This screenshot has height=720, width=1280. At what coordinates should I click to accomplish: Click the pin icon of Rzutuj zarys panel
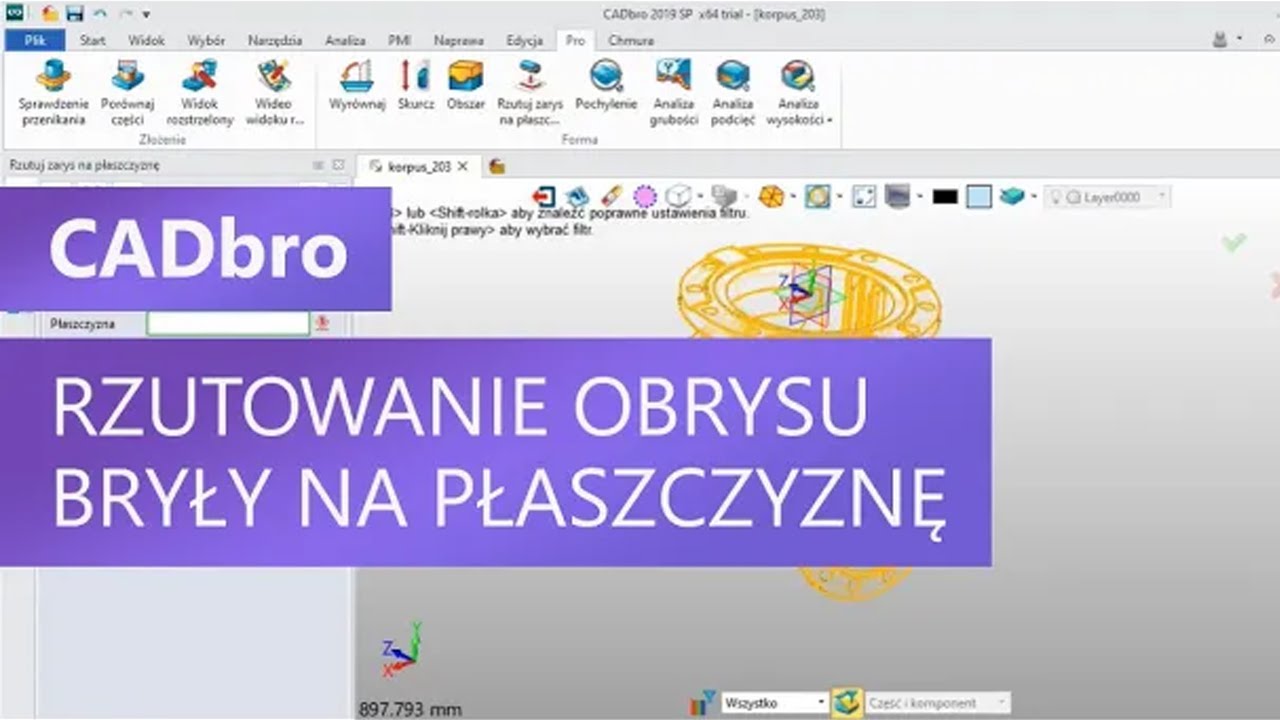pyautogui.click(x=319, y=165)
